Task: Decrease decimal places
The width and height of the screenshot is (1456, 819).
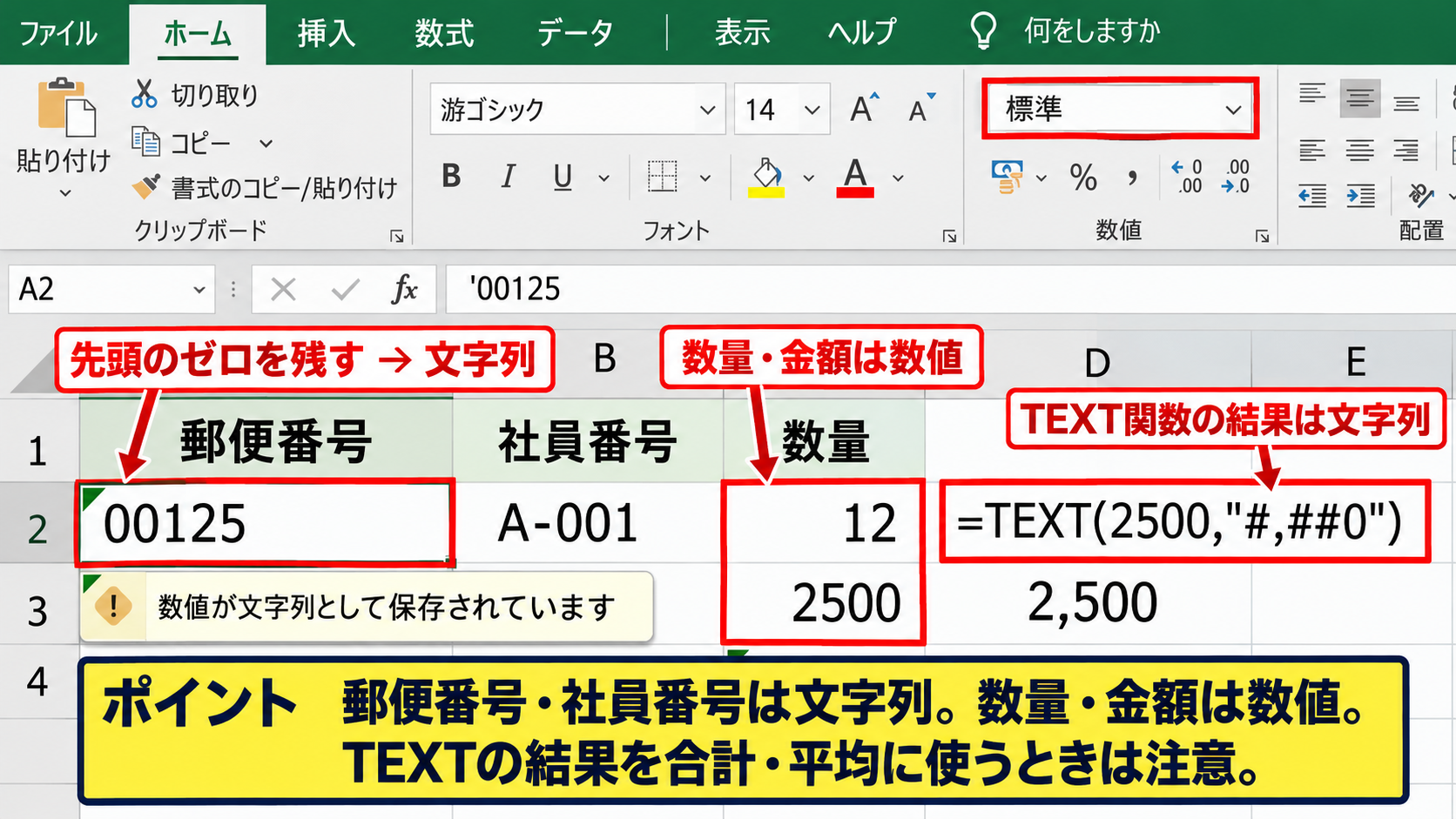Action: pyautogui.click(x=1236, y=177)
